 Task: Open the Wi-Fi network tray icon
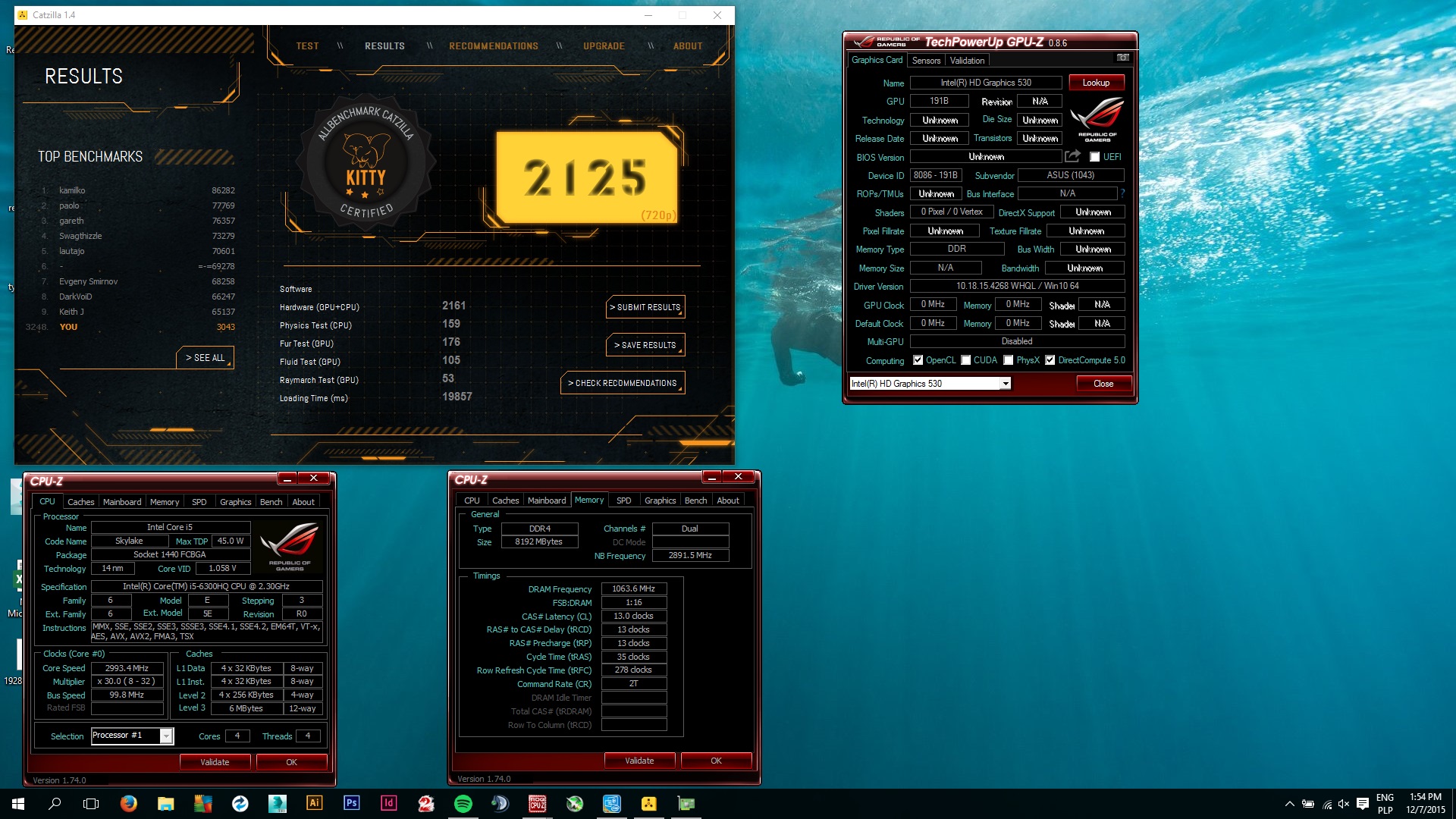[1326, 804]
